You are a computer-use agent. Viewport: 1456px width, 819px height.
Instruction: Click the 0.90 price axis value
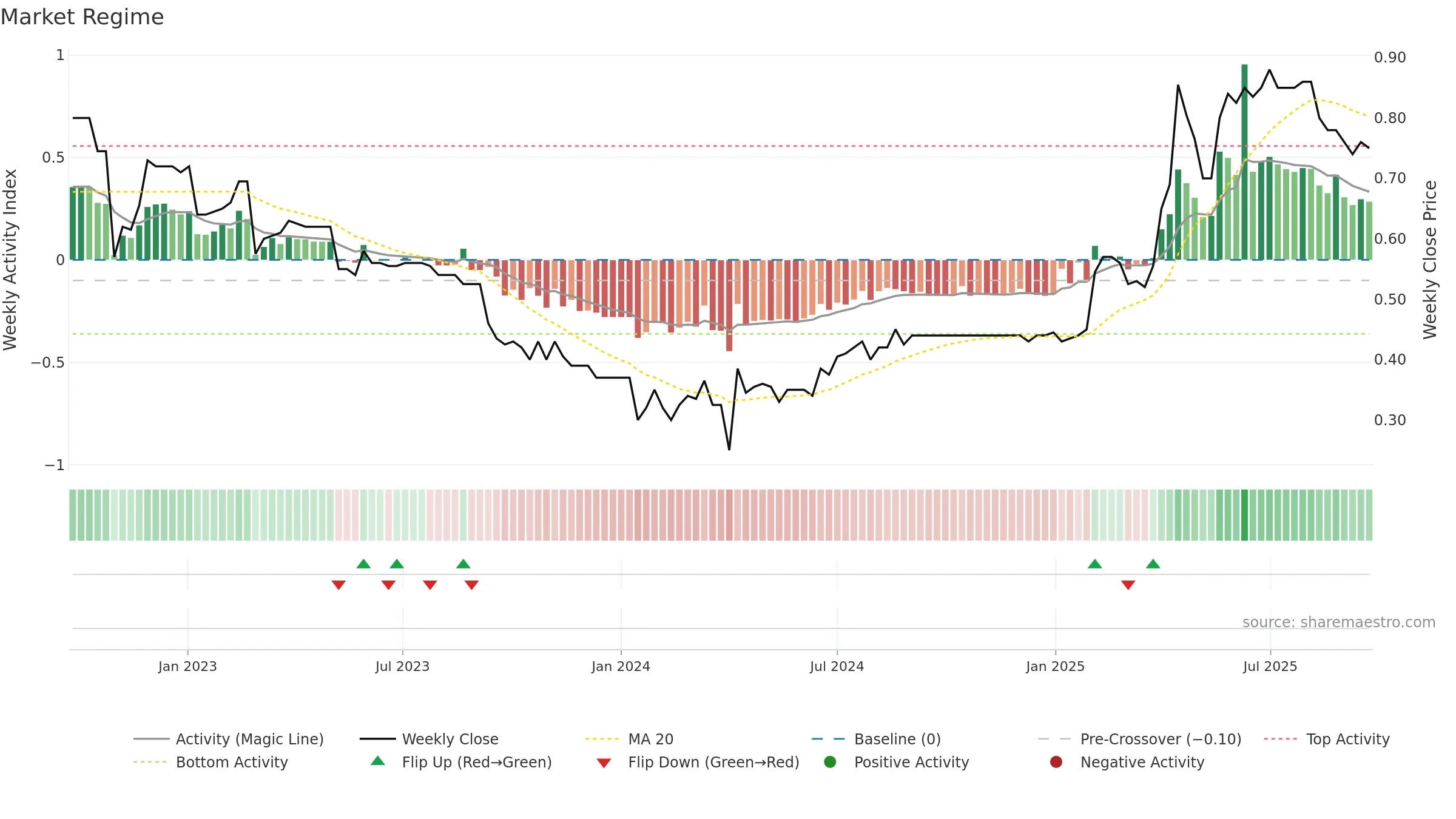pyautogui.click(x=1390, y=58)
